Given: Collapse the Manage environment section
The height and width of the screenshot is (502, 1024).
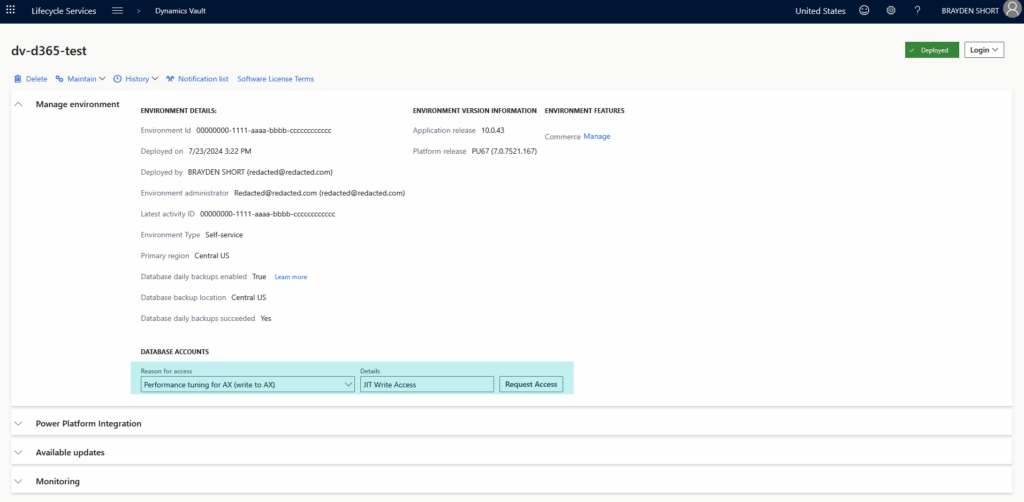Looking at the screenshot, I should [19, 104].
